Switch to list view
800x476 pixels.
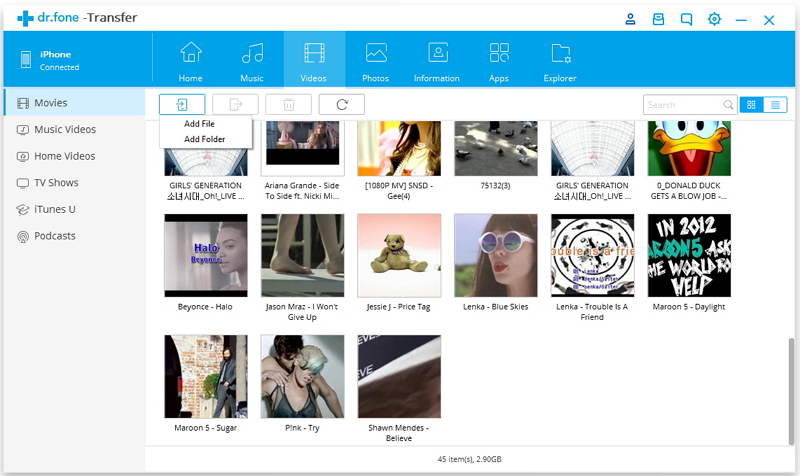click(x=776, y=105)
